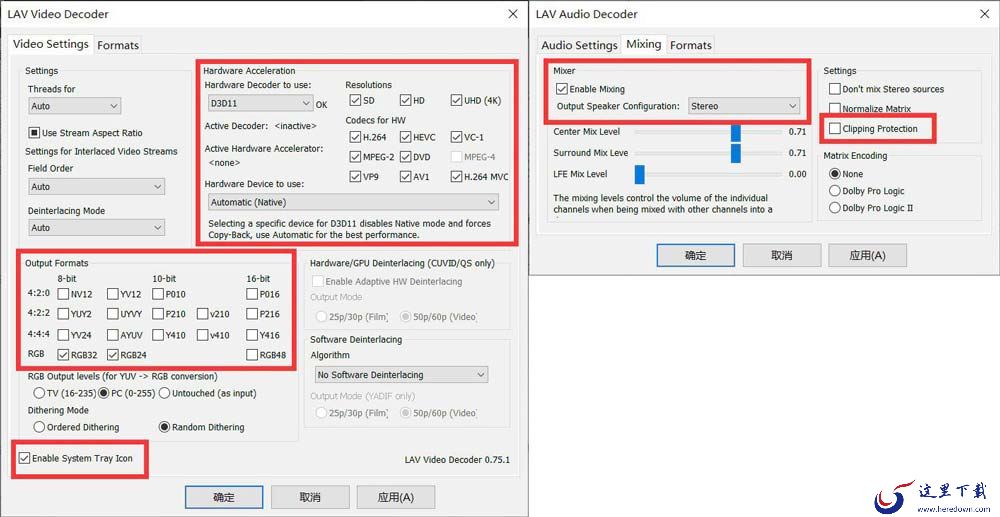Image resolution: width=1000 pixels, height=517 pixels.
Task: Enable the Y410 output format
Action: [x=158, y=335]
